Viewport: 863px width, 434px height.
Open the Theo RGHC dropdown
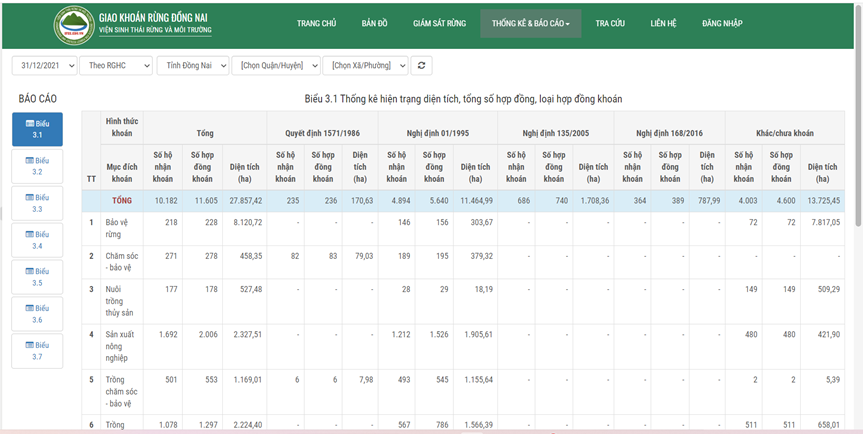116,65
